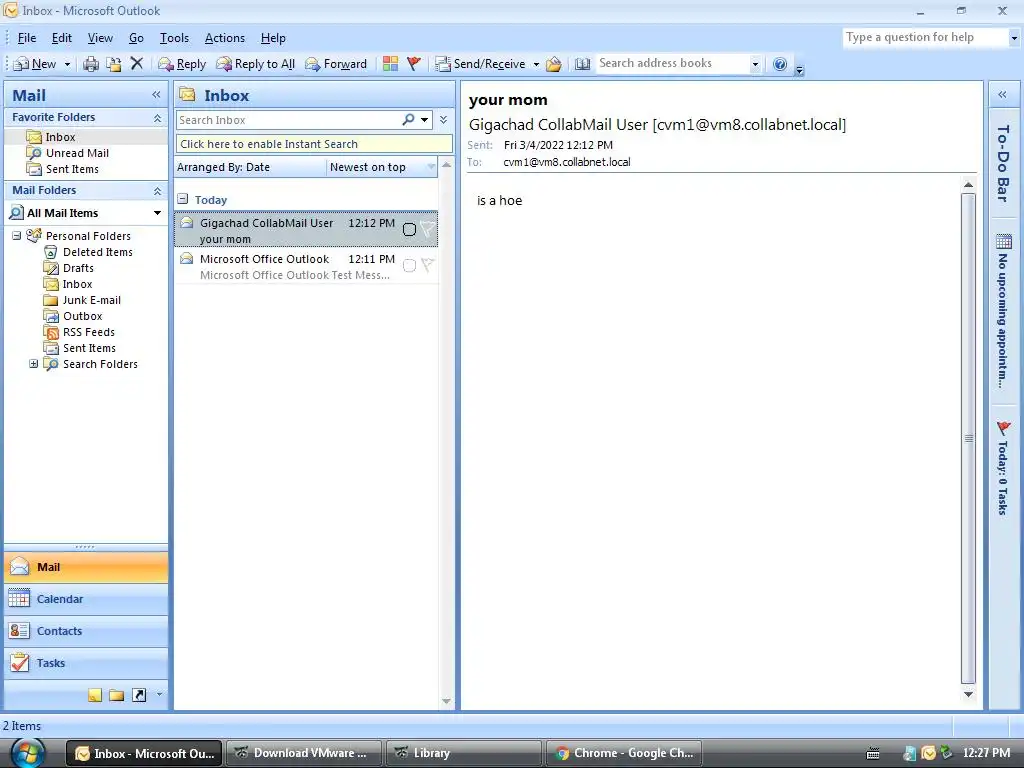The width and height of the screenshot is (1024, 768).
Task: Open the Search Inbox options dropdown arrow
Action: (x=424, y=120)
